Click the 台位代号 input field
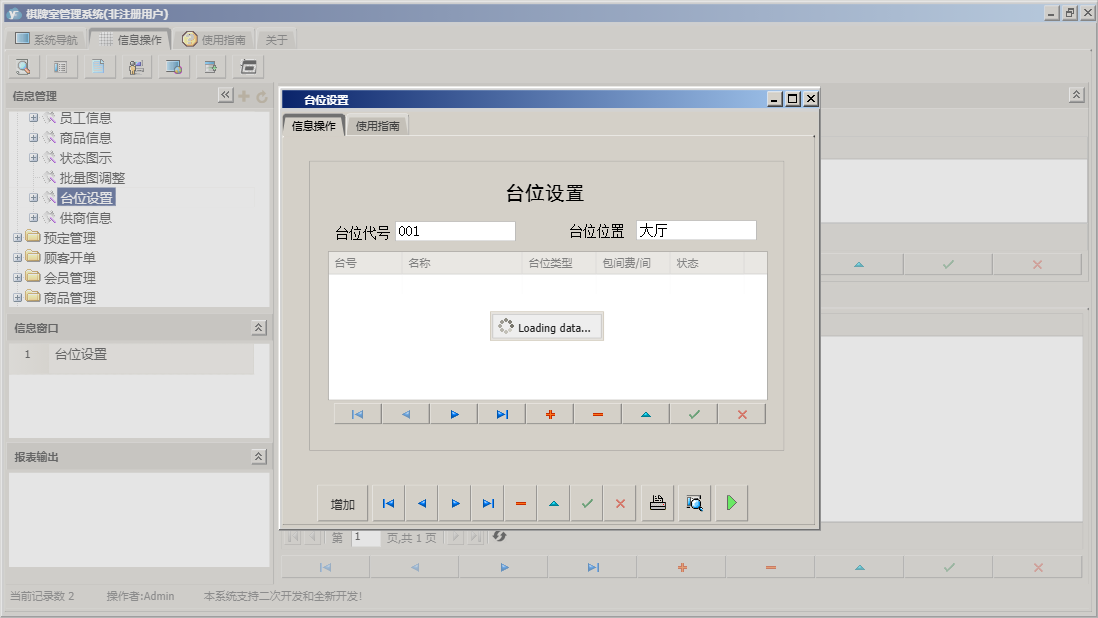The image size is (1098, 618). [455, 231]
